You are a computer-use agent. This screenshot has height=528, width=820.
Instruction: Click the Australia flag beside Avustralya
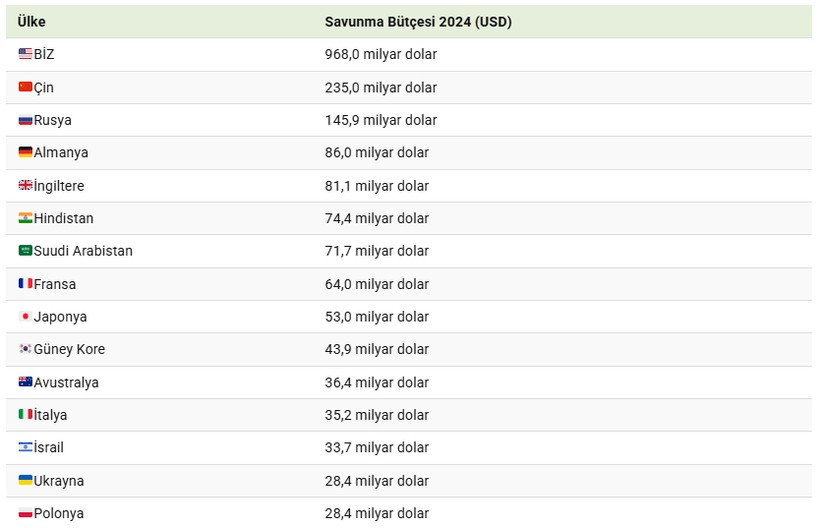pyautogui.click(x=25, y=382)
